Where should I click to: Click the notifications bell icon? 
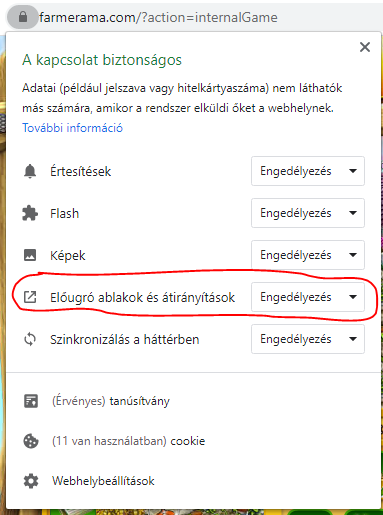tap(30, 171)
